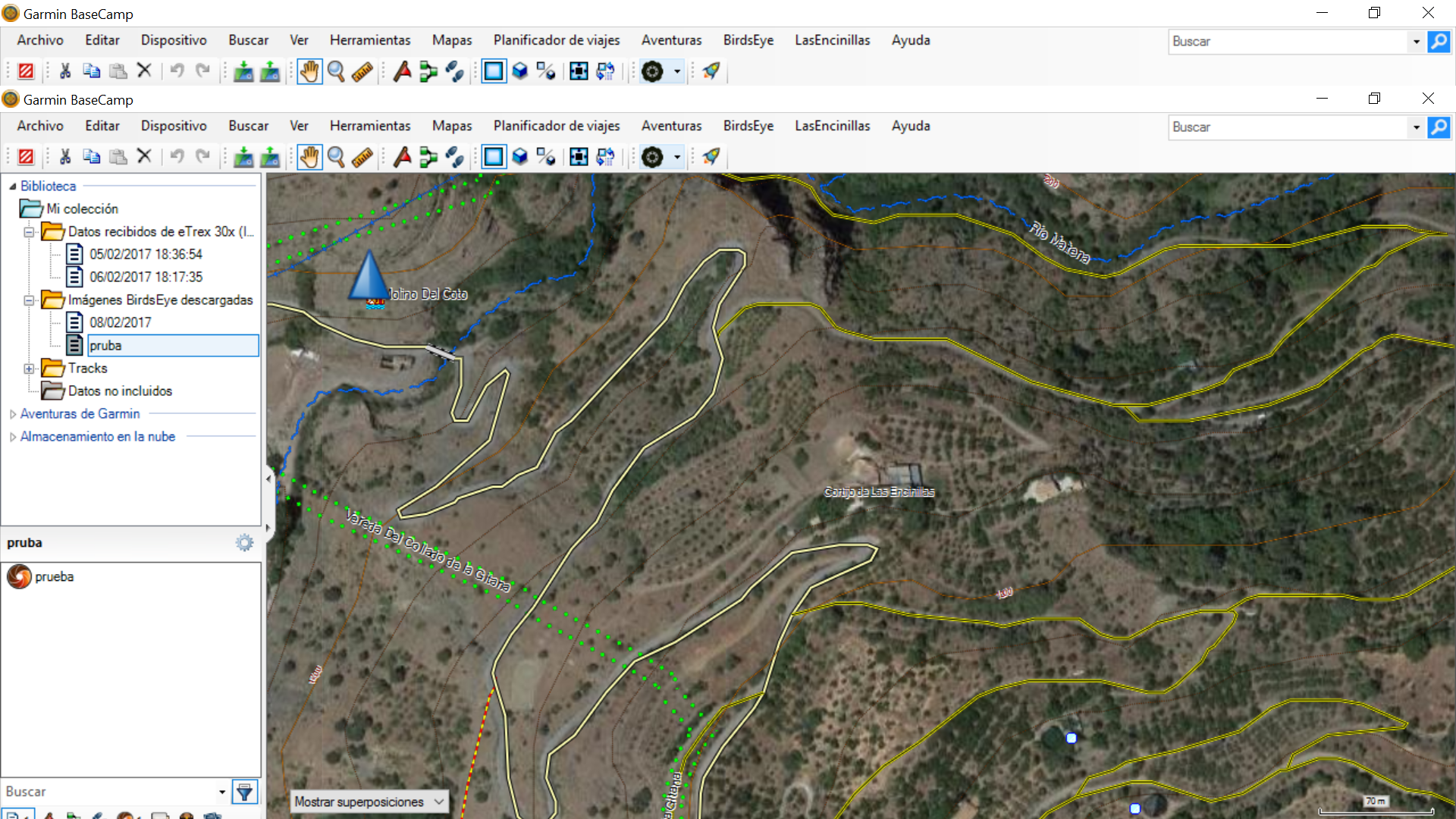Collapse 'Imágenes BirdsEye descargadas' folder node

[x=29, y=300]
